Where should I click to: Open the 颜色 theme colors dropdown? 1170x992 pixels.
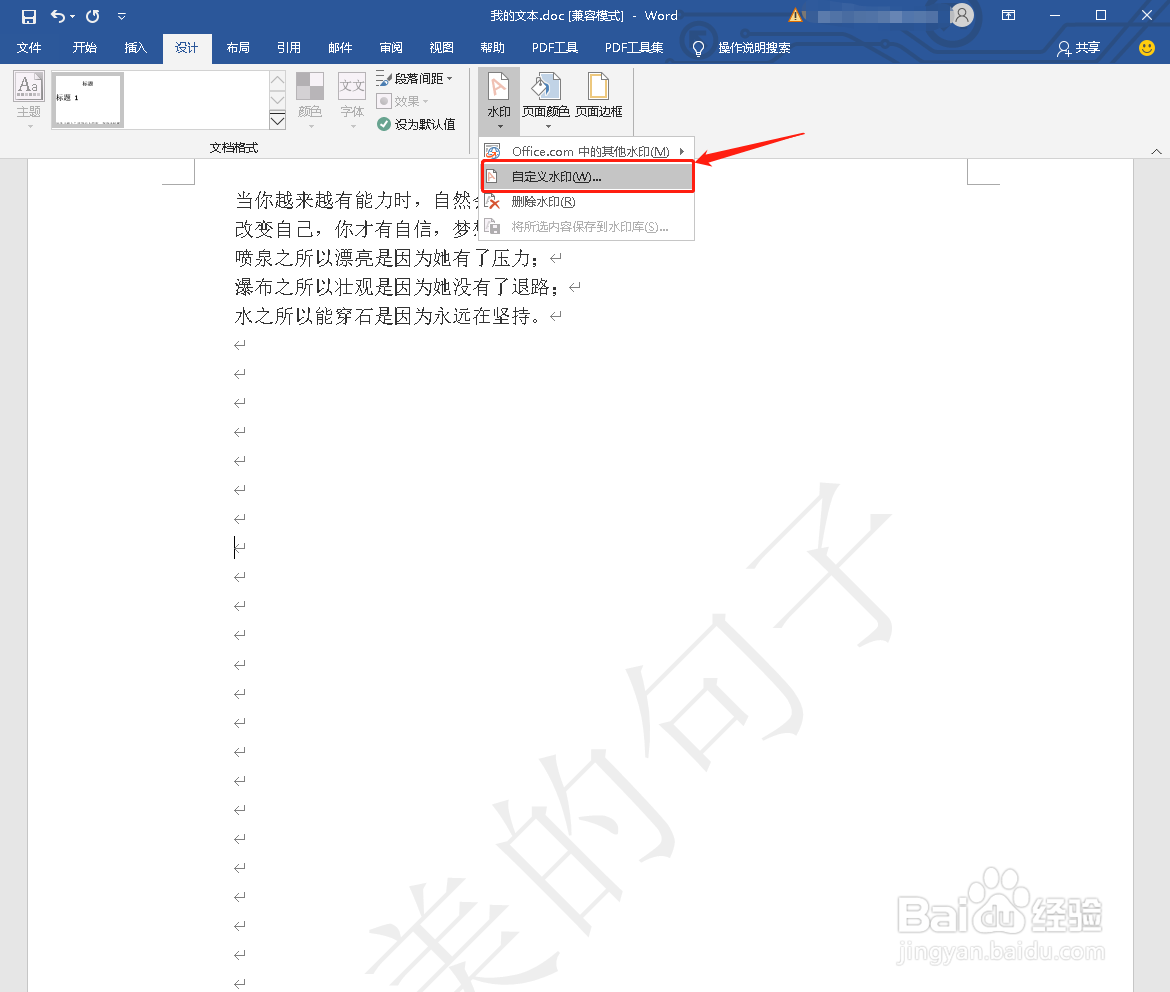point(310,99)
